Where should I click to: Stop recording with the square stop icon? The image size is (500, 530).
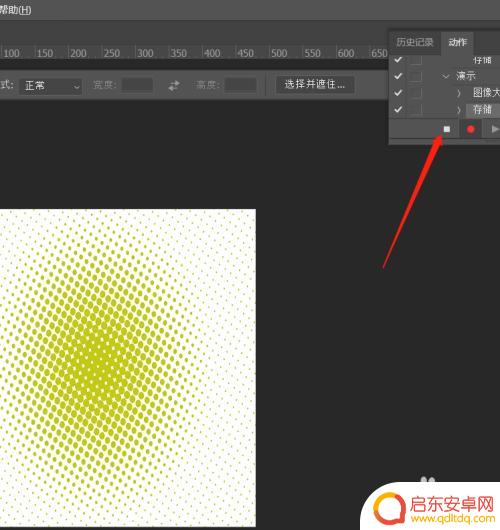point(447,129)
